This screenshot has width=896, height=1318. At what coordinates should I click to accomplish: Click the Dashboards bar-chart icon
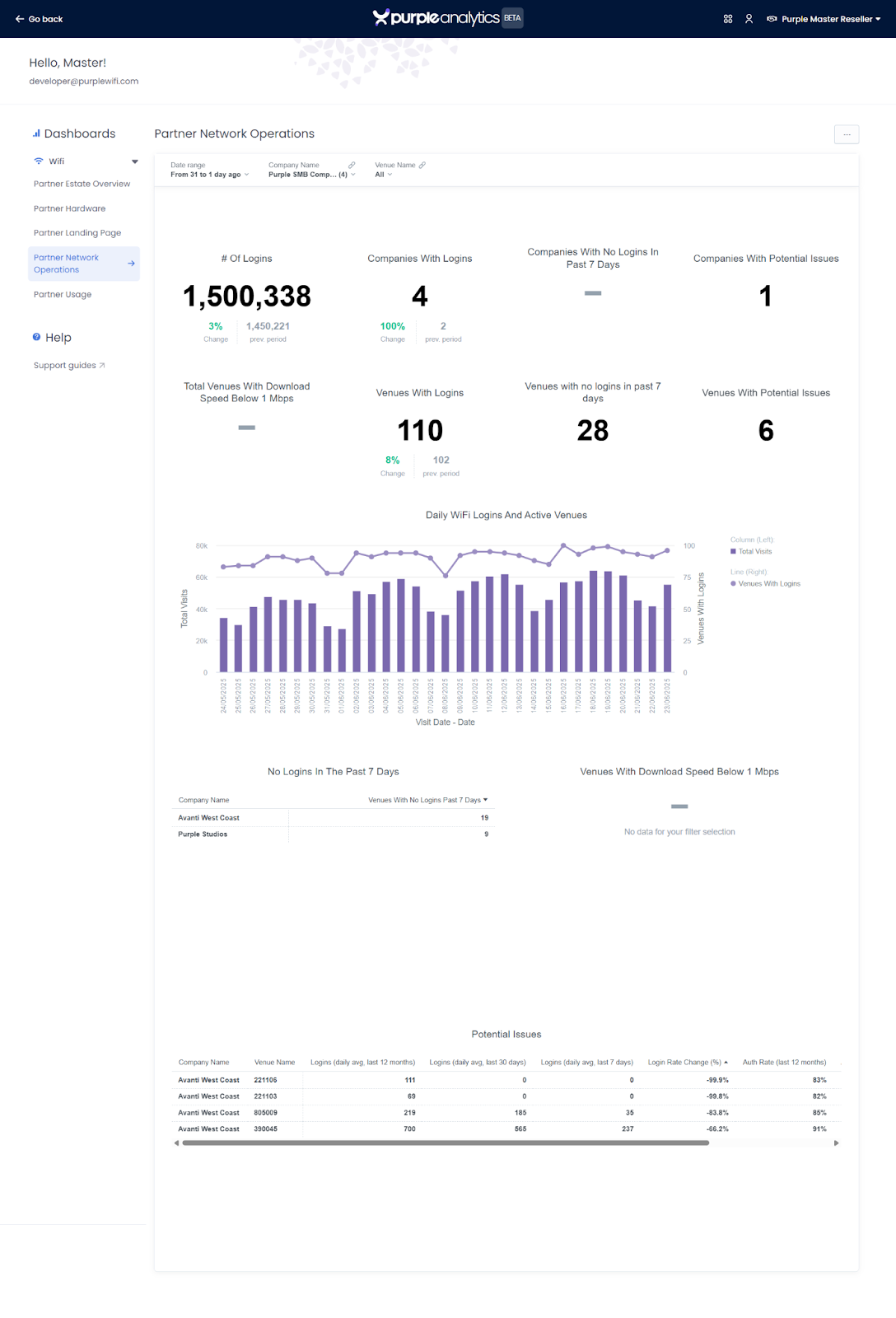pyautogui.click(x=36, y=133)
